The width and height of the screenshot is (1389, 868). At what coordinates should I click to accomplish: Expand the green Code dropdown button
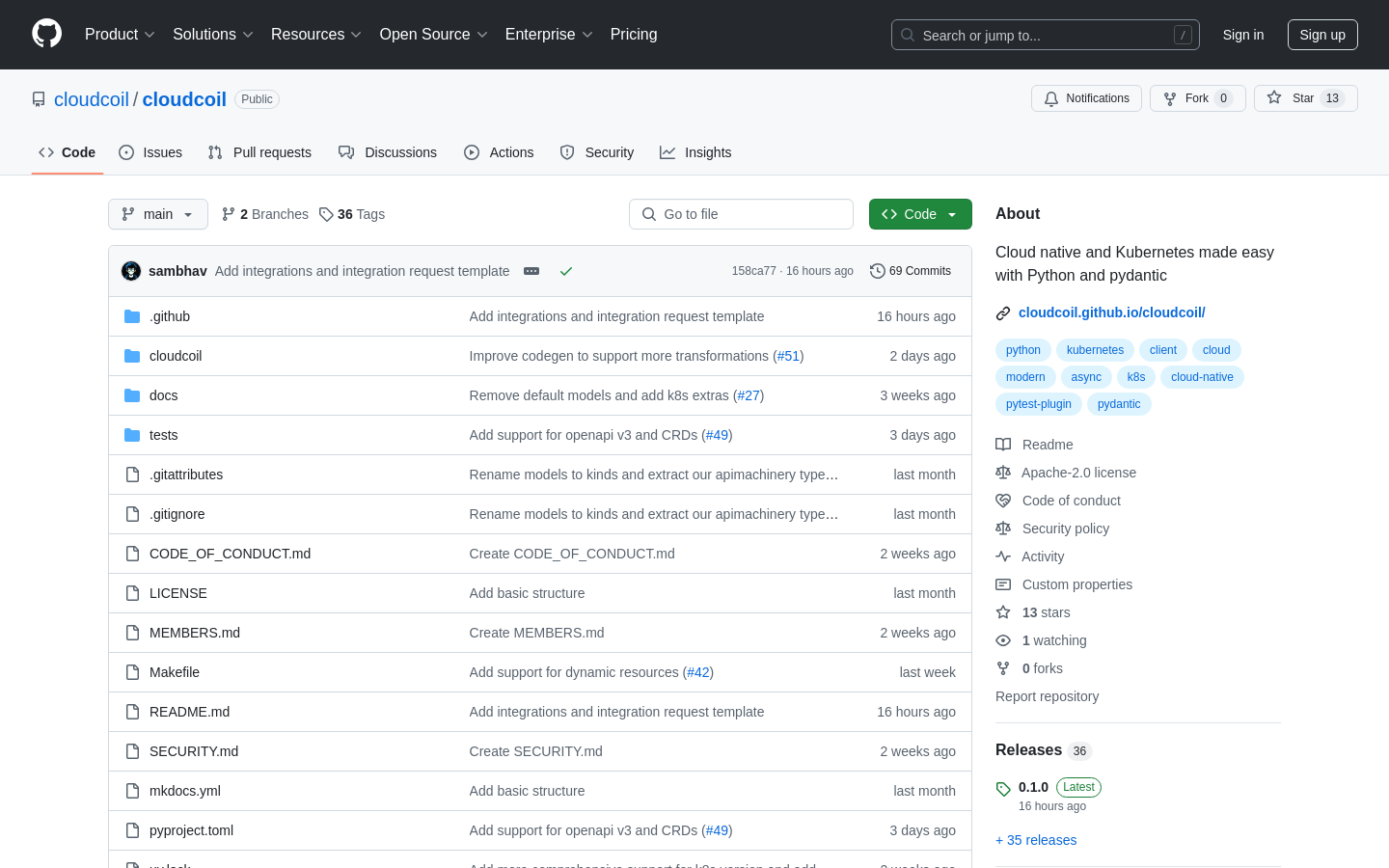pyautogui.click(x=920, y=214)
